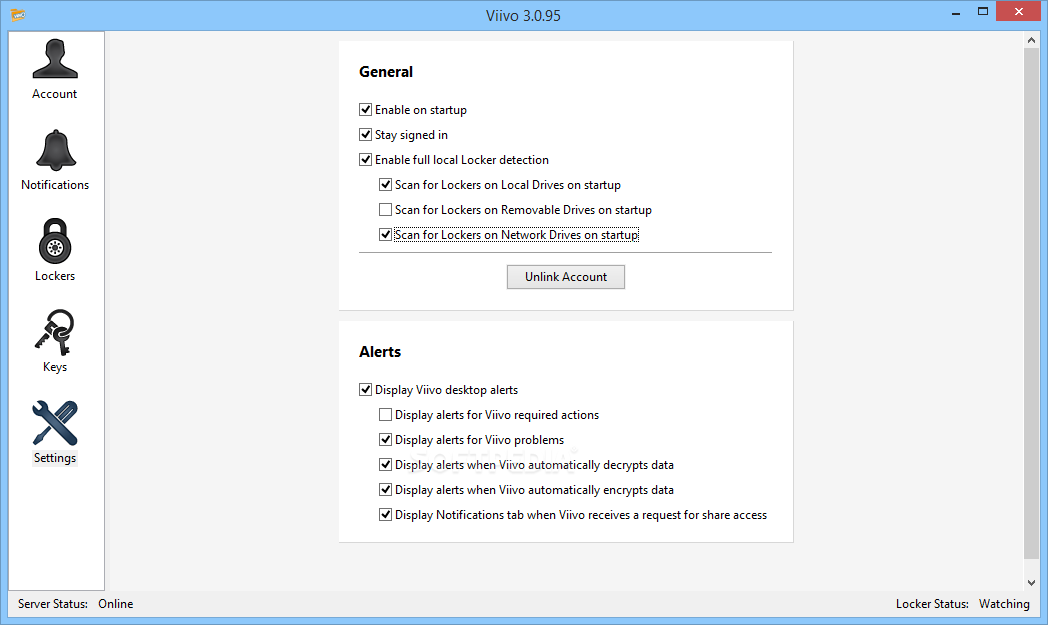1048x625 pixels.
Task: Click the Viivo app icon in title bar
Action: click(18, 14)
